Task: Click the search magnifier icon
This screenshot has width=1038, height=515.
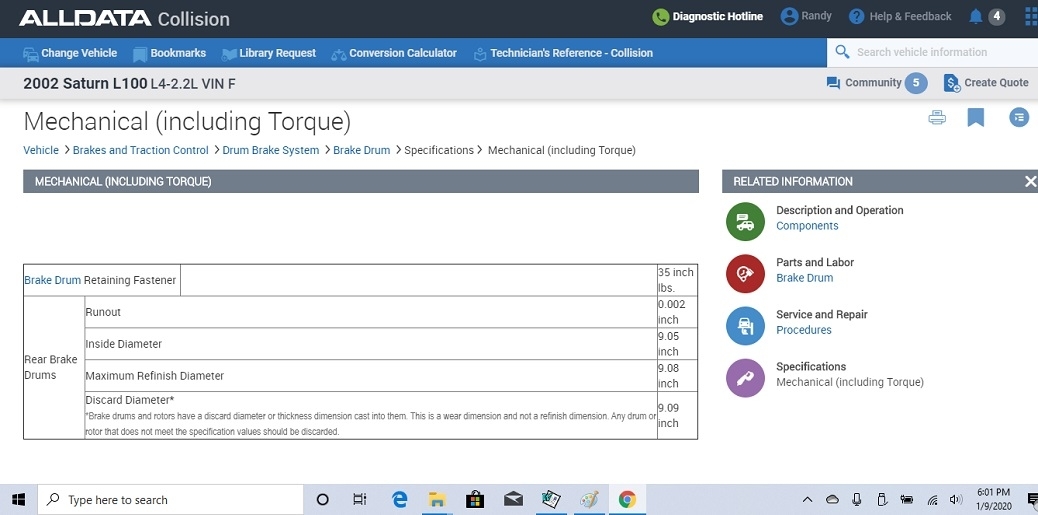Action: [x=842, y=52]
